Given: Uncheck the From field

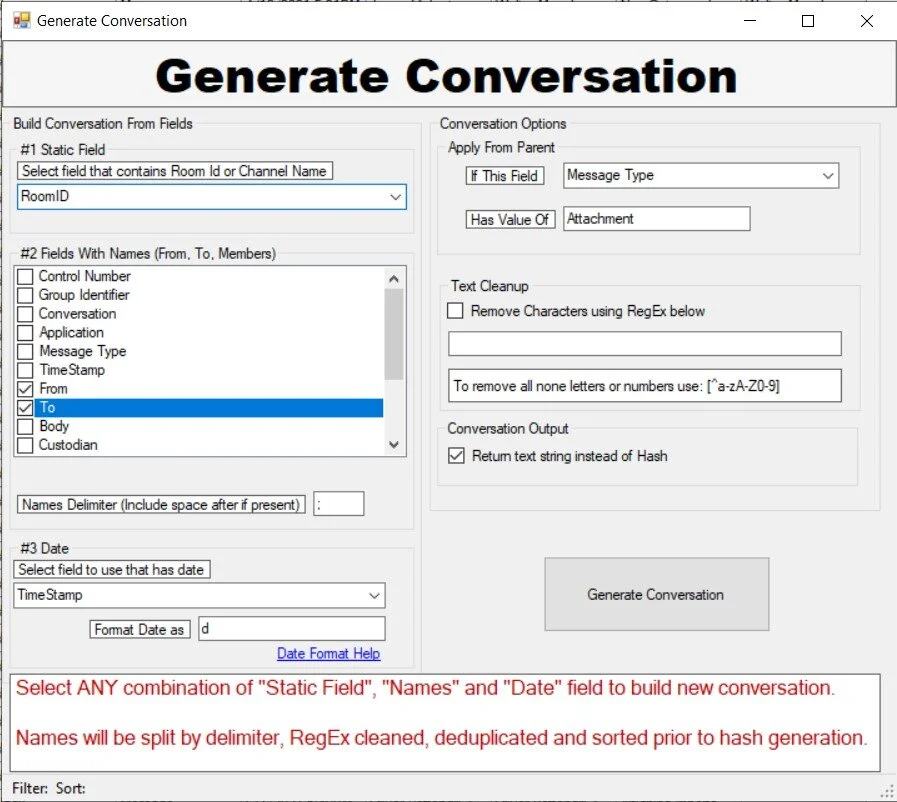Looking at the screenshot, I should point(23,388).
